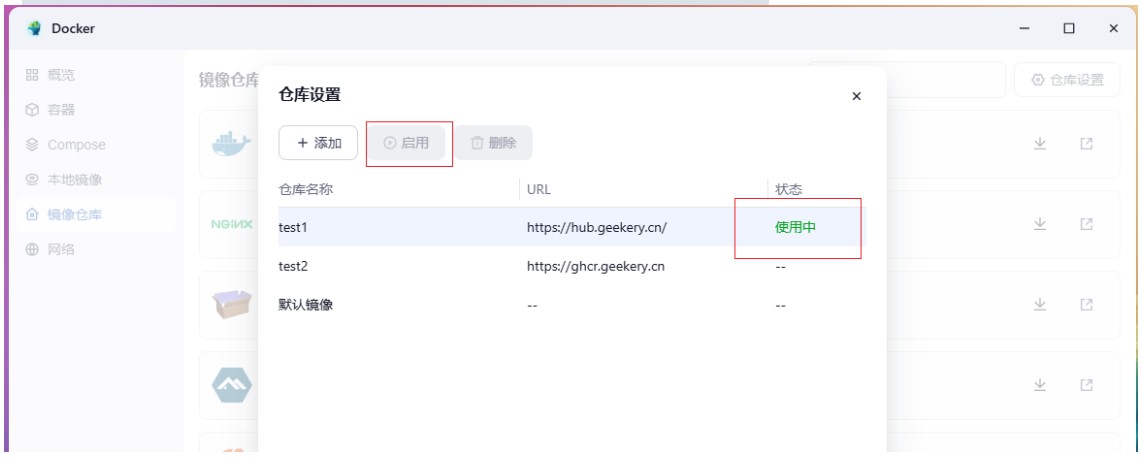Click the Compose layers icon
The image size is (1142, 460).
(x=31, y=145)
